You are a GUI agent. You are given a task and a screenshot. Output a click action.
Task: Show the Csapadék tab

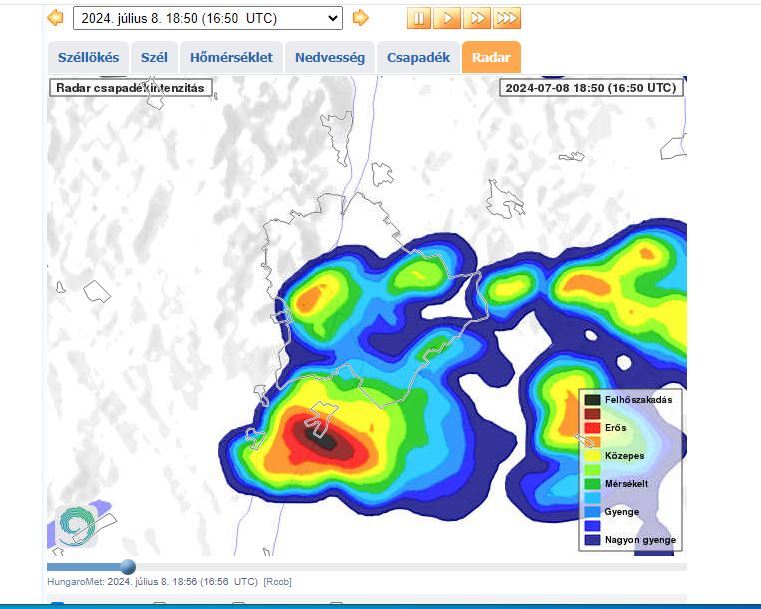click(418, 58)
